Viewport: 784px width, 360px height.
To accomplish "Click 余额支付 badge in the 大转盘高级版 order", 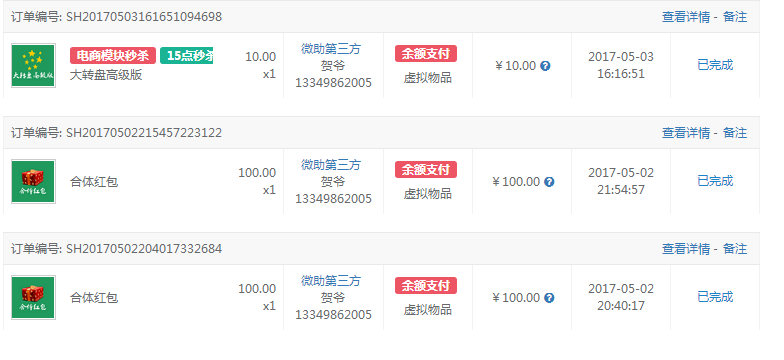I will [426, 54].
